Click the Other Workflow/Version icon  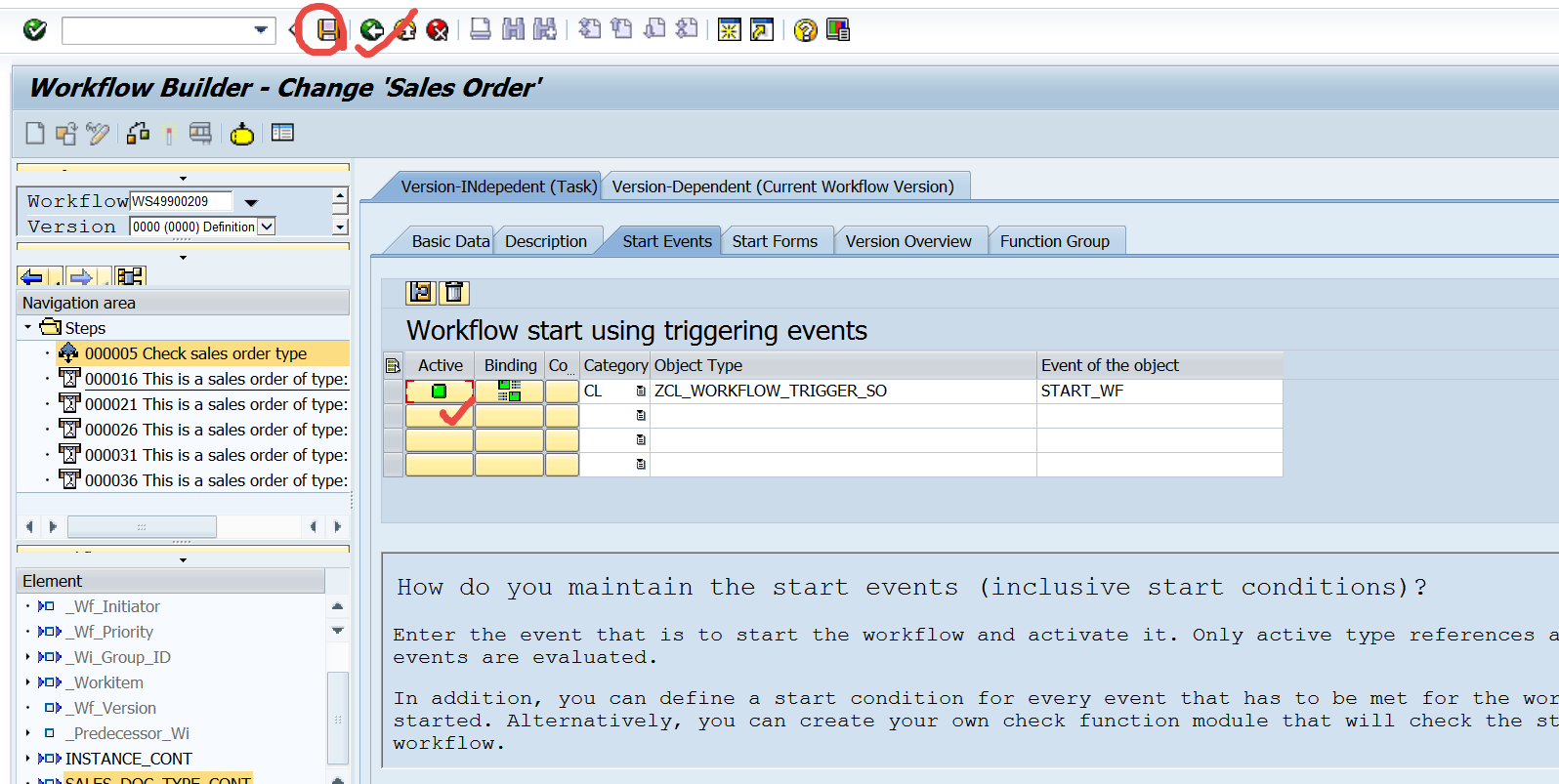[66, 134]
